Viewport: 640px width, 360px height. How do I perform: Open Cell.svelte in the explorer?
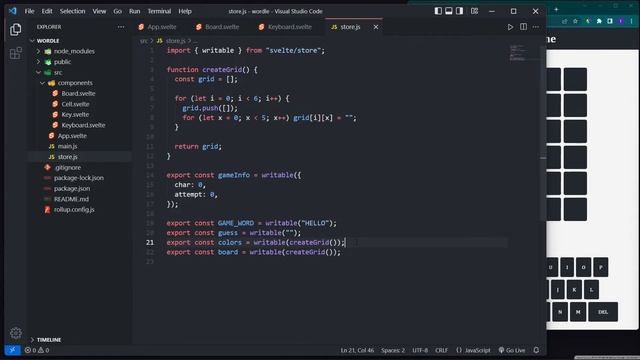pos(75,104)
